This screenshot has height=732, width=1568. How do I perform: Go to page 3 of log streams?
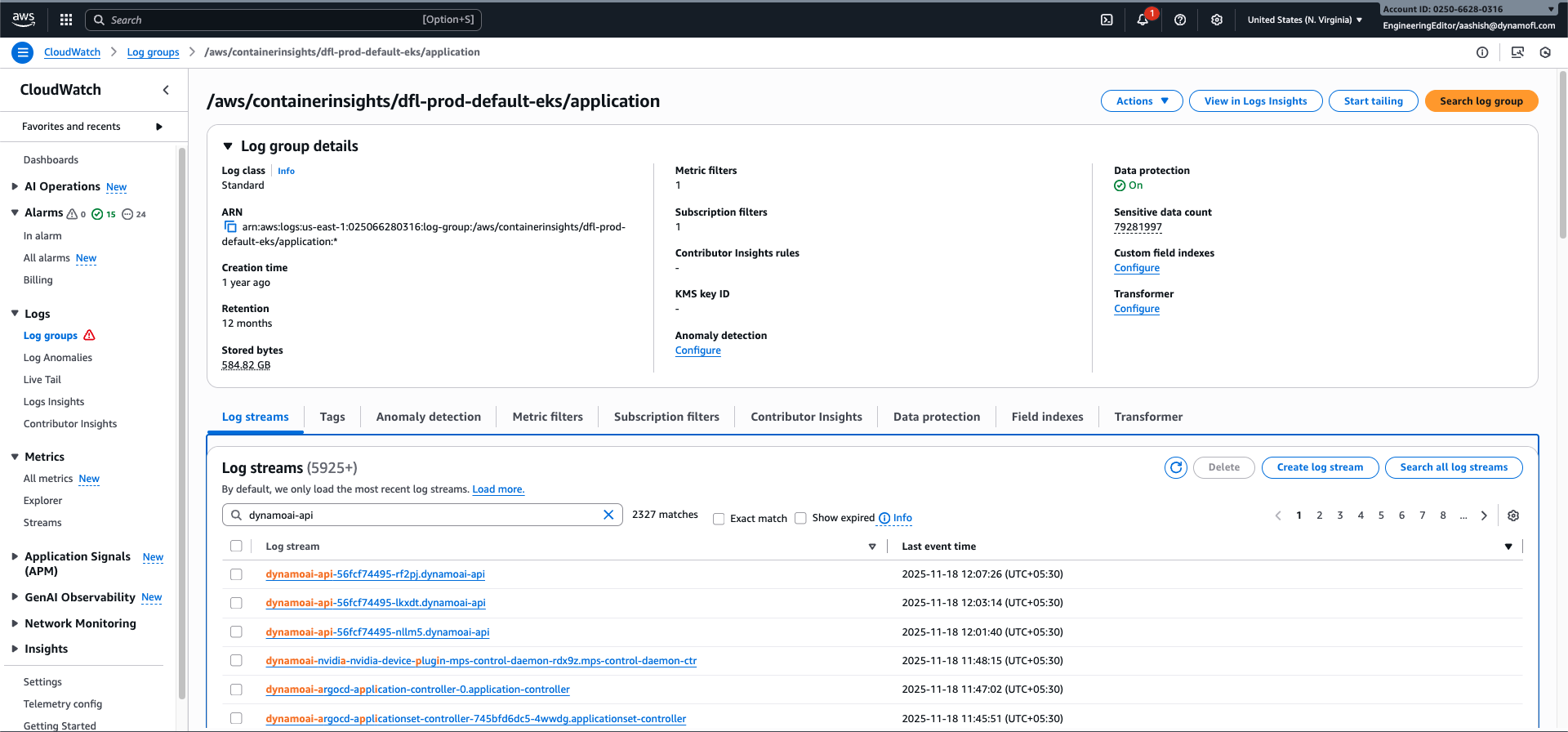point(1340,516)
